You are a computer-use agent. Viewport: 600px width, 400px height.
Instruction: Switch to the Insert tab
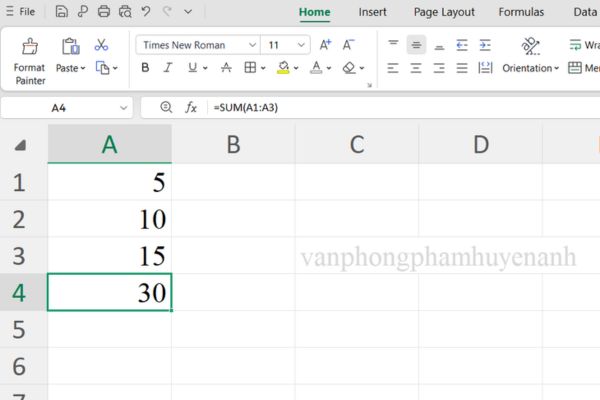(x=372, y=12)
